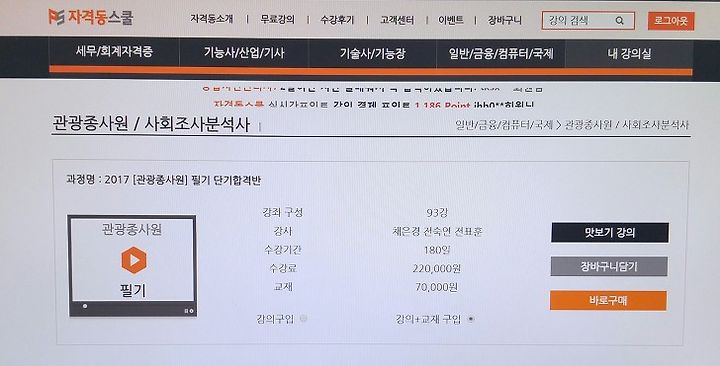
Task: Click the 로그아웃 button
Action: (x=671, y=21)
